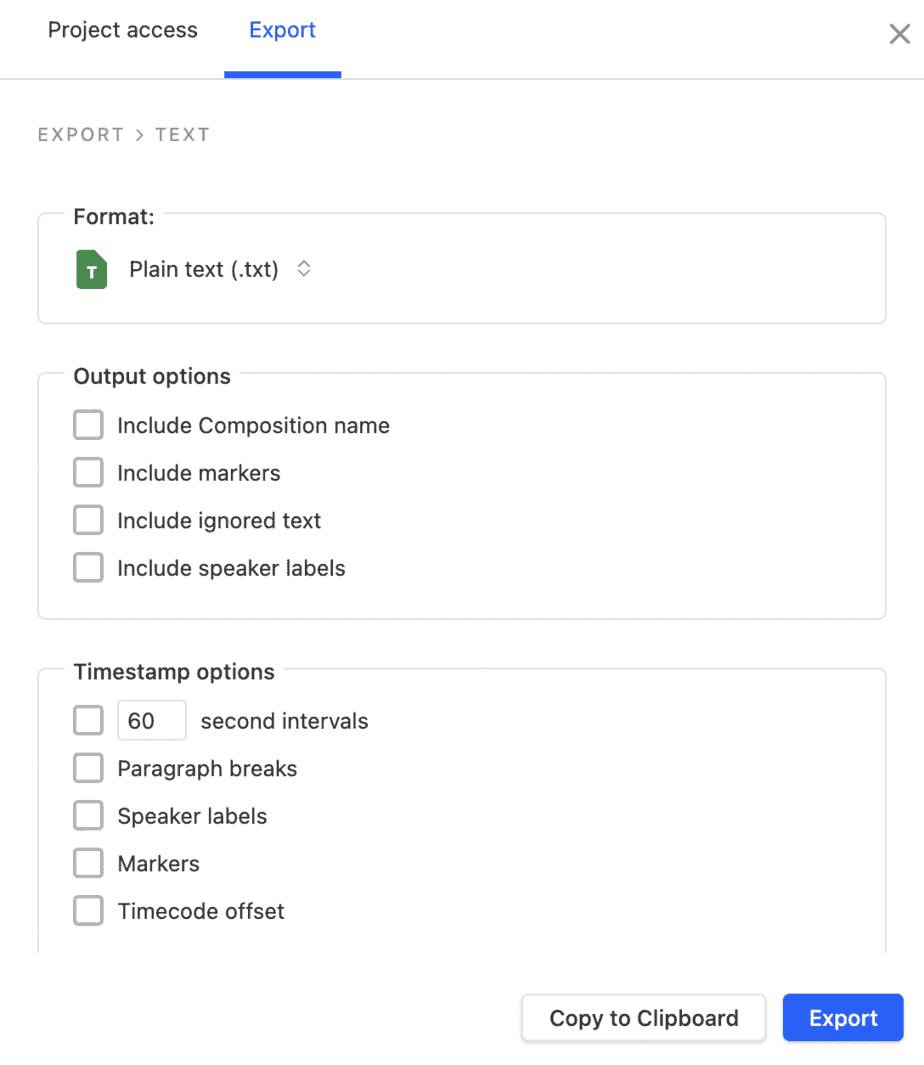Enable Markers timestamp checkbox
The width and height of the screenshot is (924, 1065).
pyautogui.click(x=88, y=864)
